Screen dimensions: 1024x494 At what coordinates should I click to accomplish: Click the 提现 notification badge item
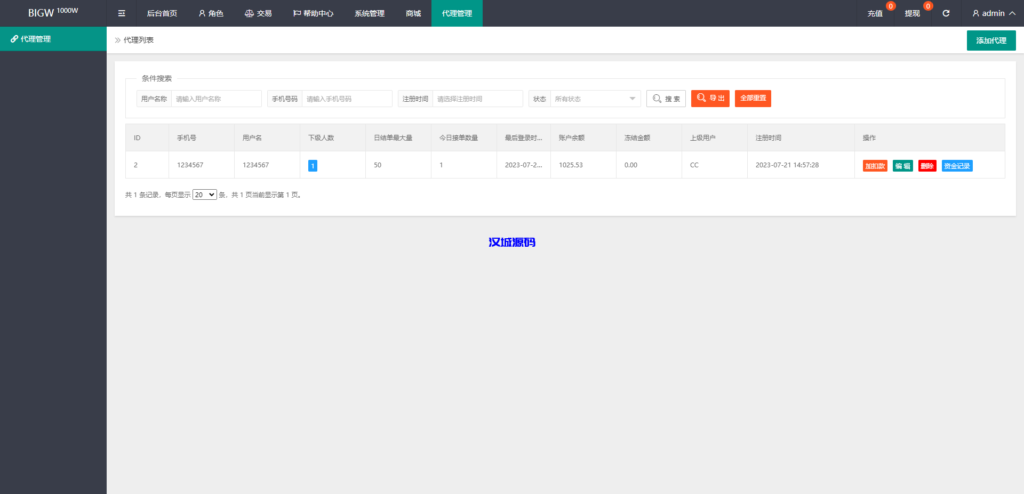tap(913, 13)
